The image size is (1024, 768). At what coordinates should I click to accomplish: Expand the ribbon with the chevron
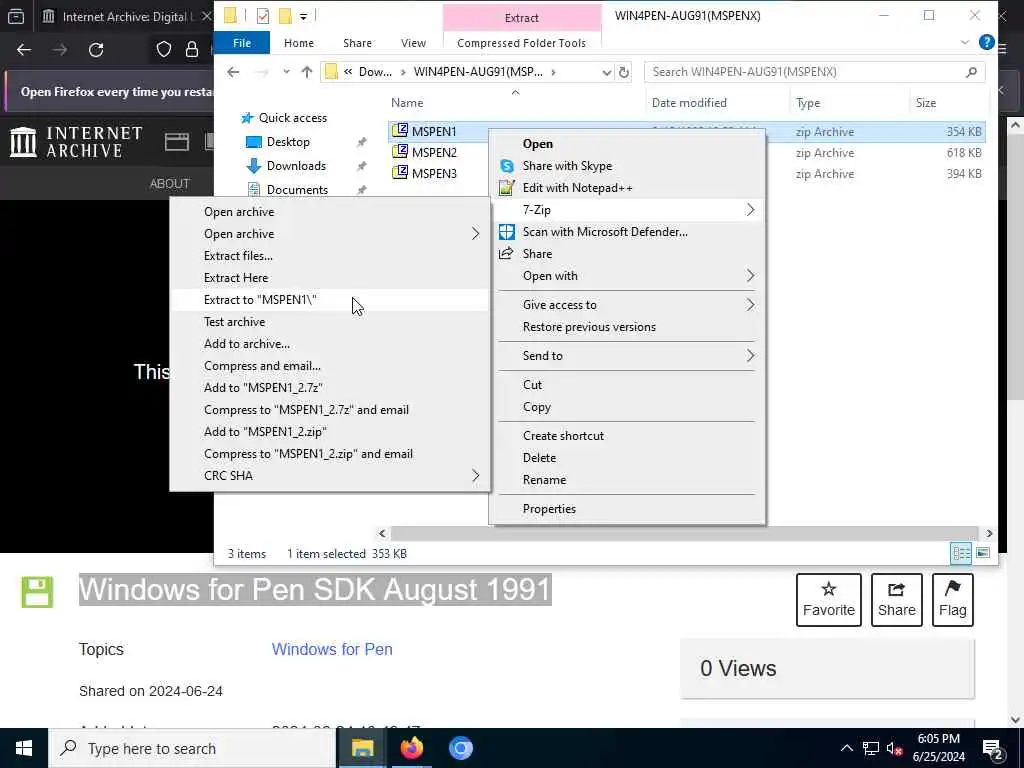(965, 42)
